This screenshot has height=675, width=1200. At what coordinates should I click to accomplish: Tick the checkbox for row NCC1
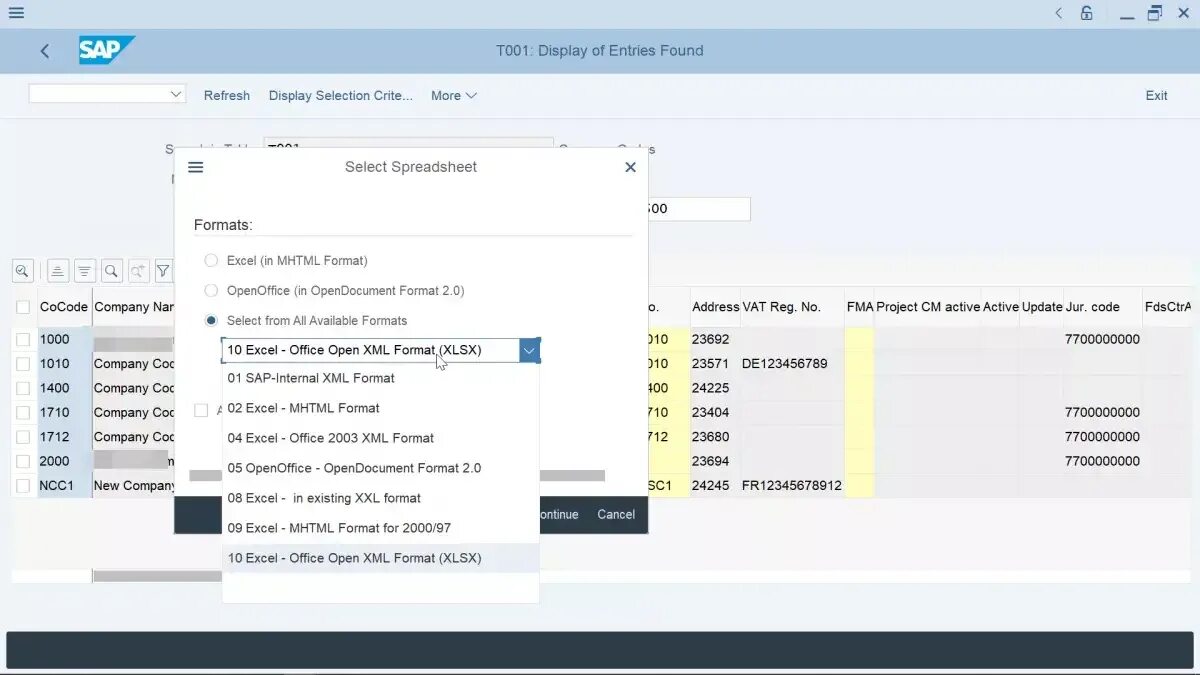(x=23, y=485)
